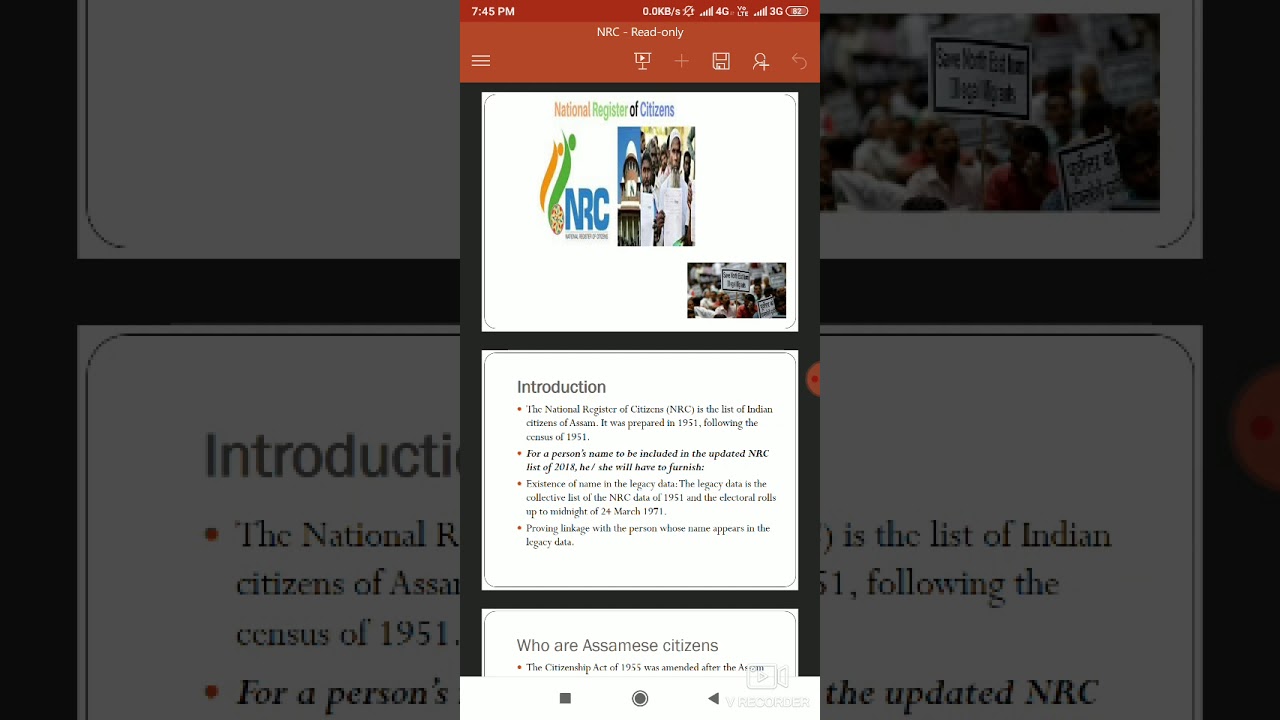Tap the Android circular home button
Image resolution: width=1280 pixels, height=720 pixels.
click(x=640, y=698)
